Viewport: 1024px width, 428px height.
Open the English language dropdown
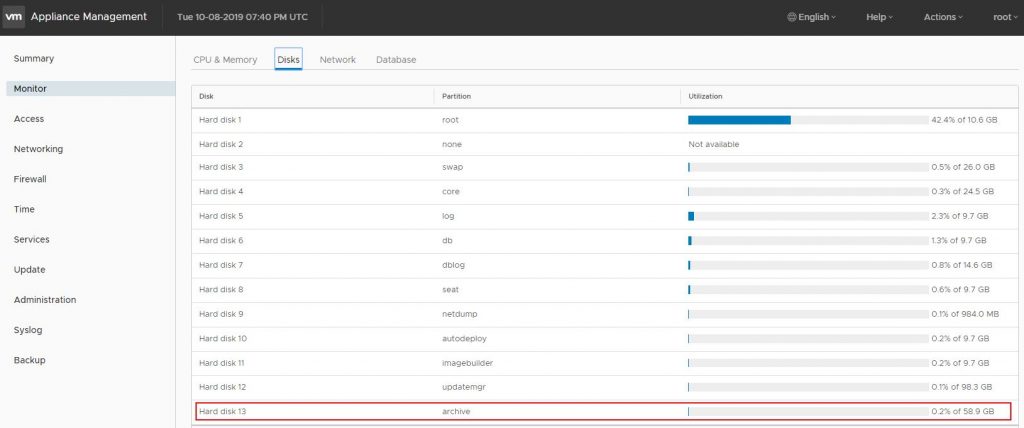click(x=811, y=17)
